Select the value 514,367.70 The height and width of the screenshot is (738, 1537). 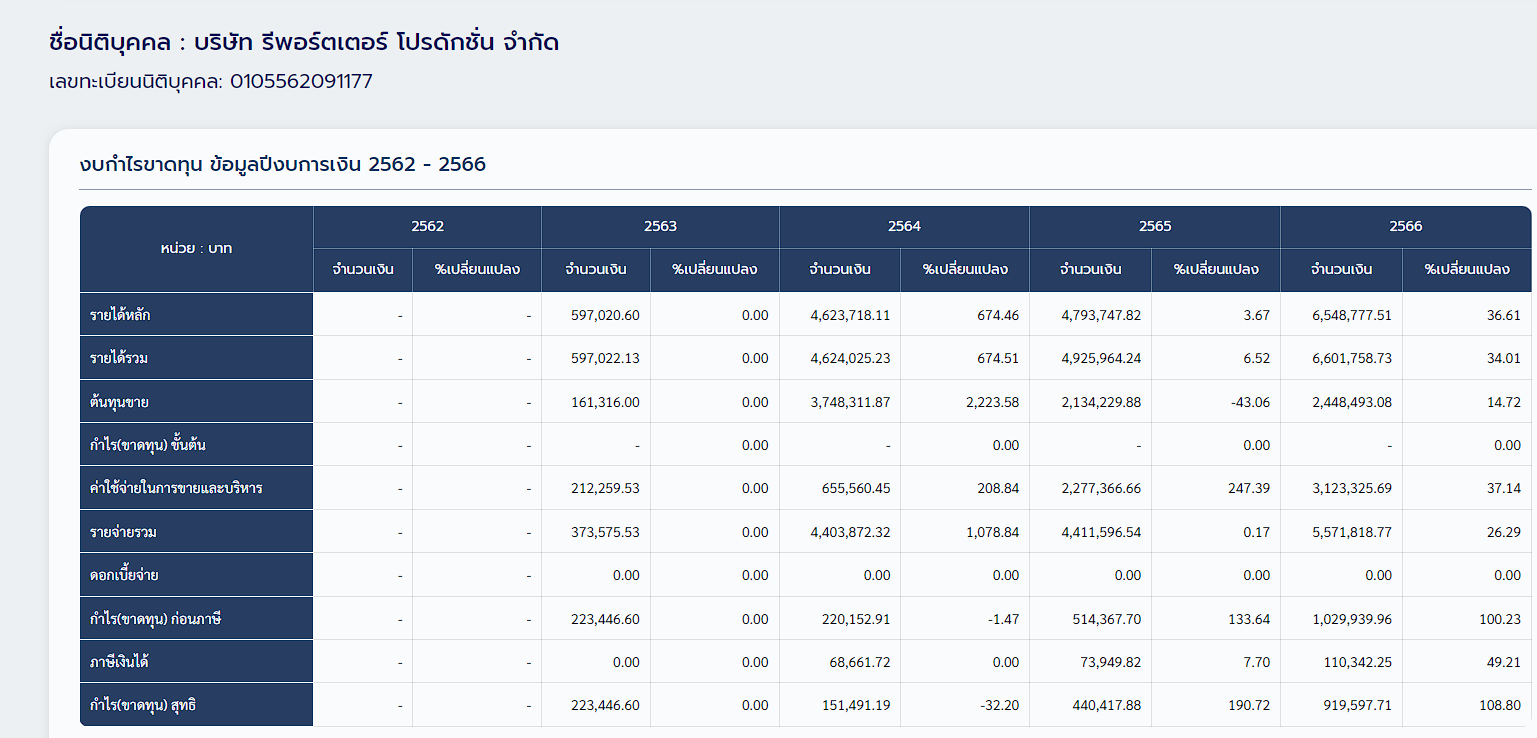point(1105,619)
